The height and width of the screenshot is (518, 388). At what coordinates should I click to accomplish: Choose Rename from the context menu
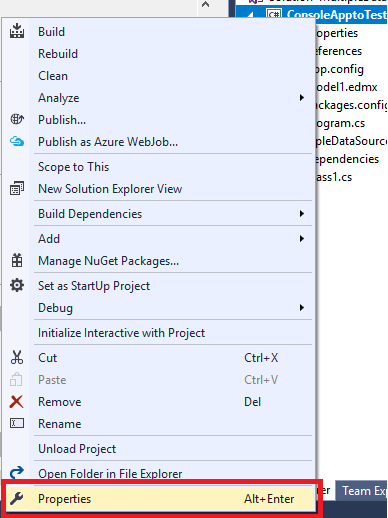click(158, 424)
